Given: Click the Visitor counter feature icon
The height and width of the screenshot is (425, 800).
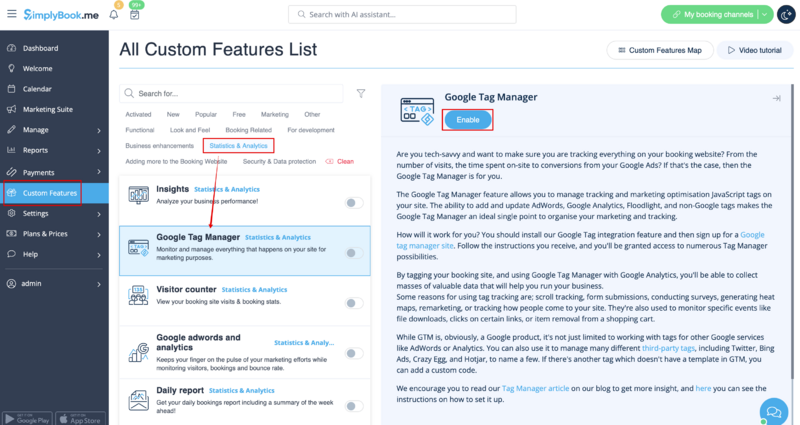Looking at the screenshot, I should pyautogui.click(x=139, y=295).
